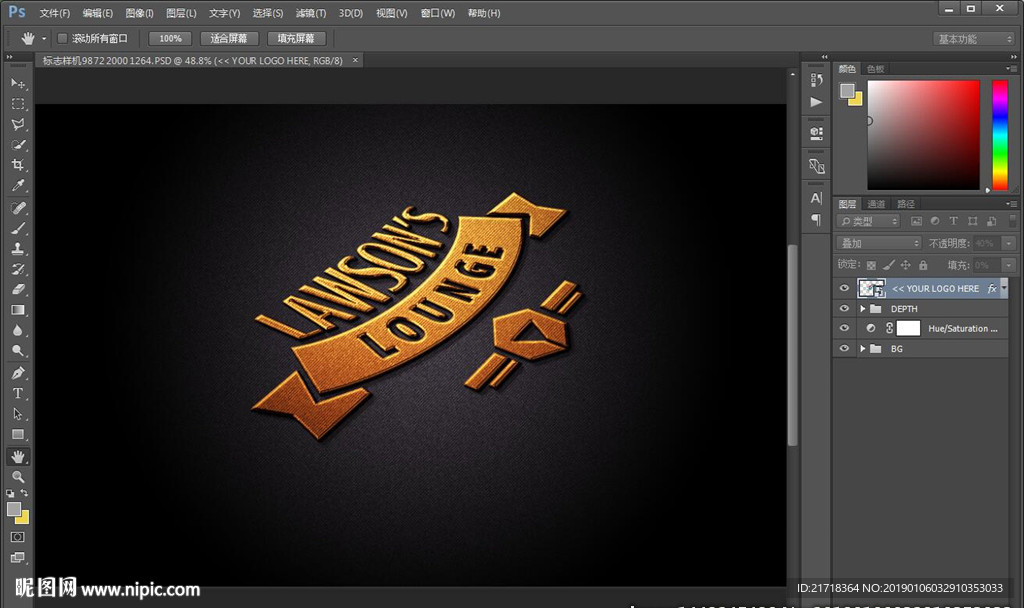Open the History panel icon

[x=816, y=80]
